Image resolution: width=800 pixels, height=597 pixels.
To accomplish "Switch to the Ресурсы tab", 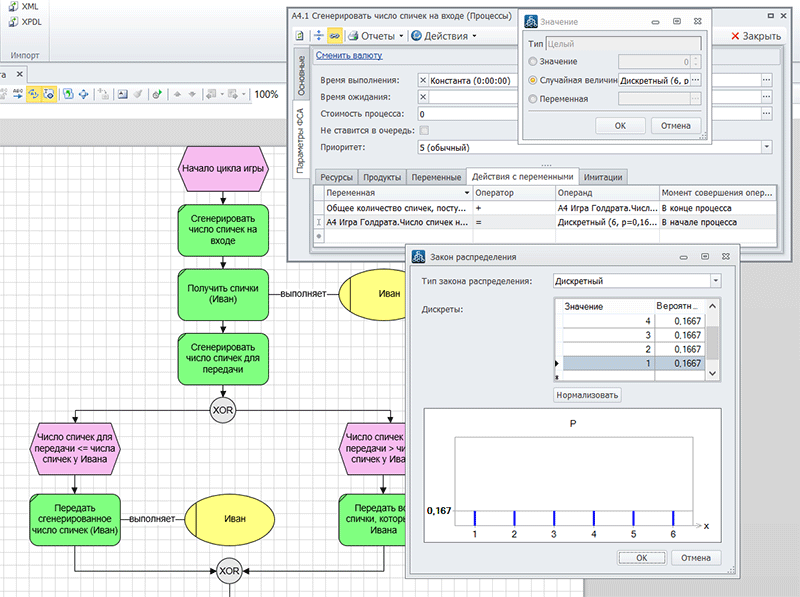I will [x=335, y=177].
